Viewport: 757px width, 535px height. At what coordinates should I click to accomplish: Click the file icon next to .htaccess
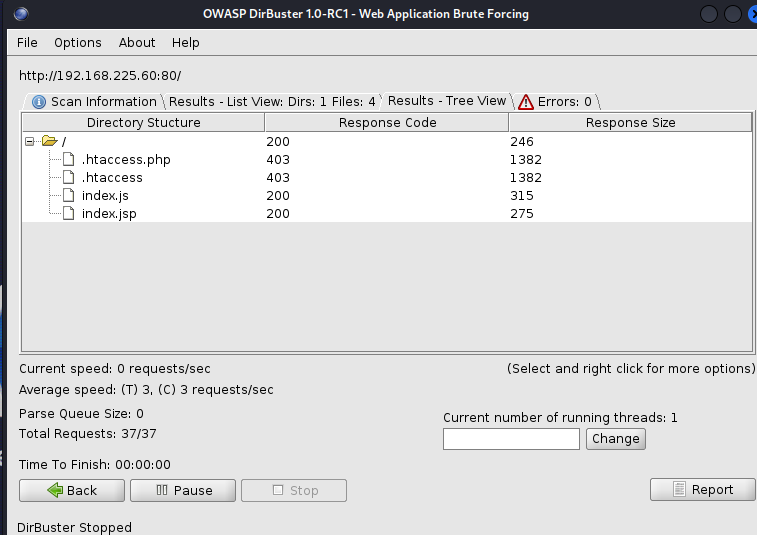point(69,177)
